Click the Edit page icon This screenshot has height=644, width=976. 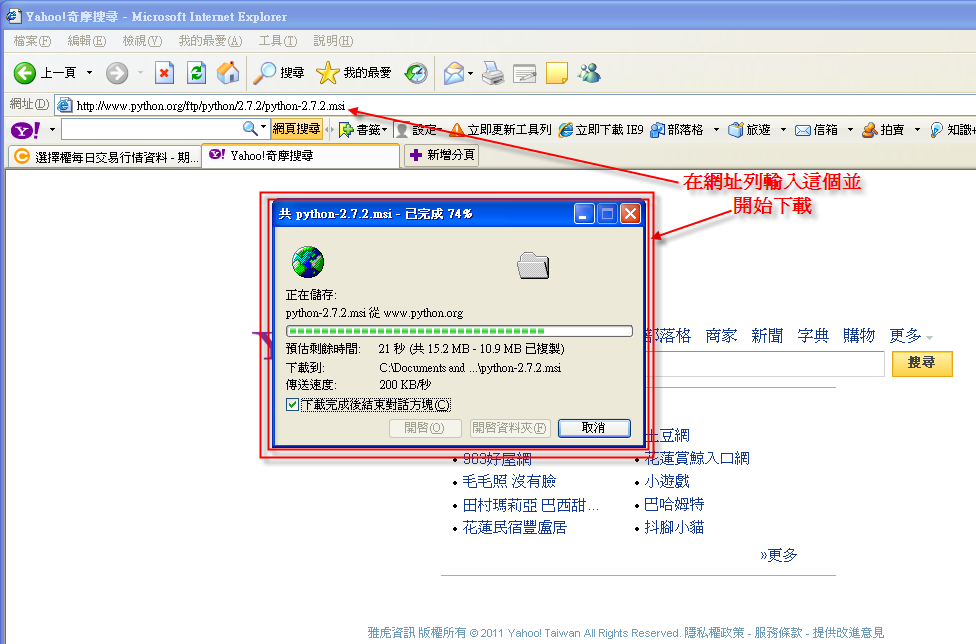coord(525,73)
